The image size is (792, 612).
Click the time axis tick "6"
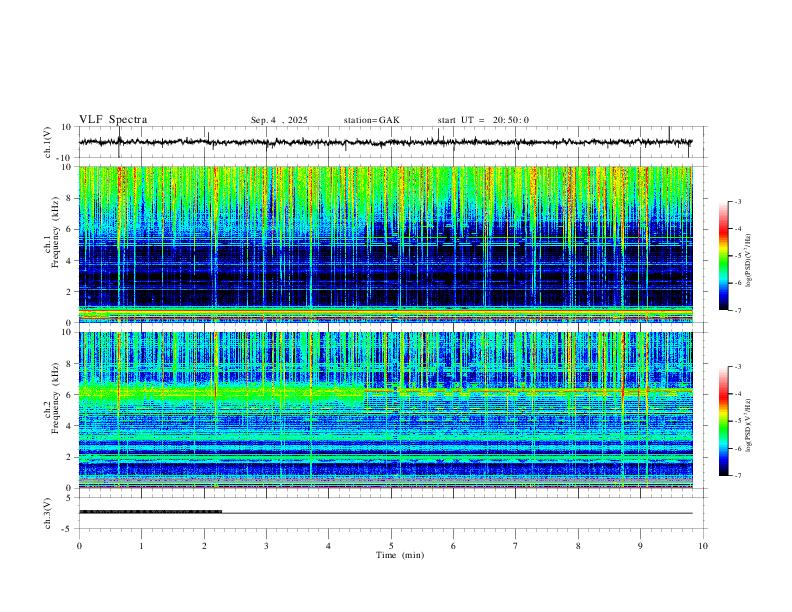pos(454,546)
